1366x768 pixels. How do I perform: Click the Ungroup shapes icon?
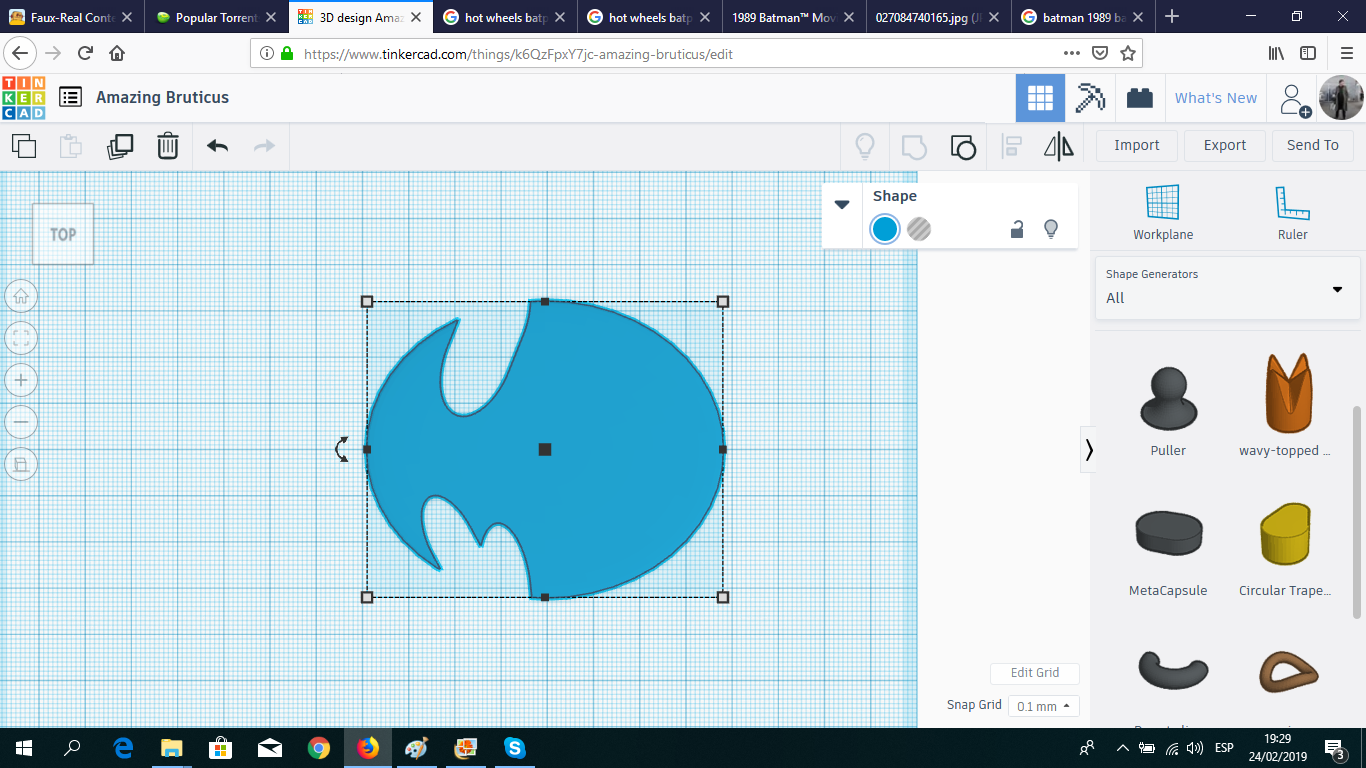962,147
